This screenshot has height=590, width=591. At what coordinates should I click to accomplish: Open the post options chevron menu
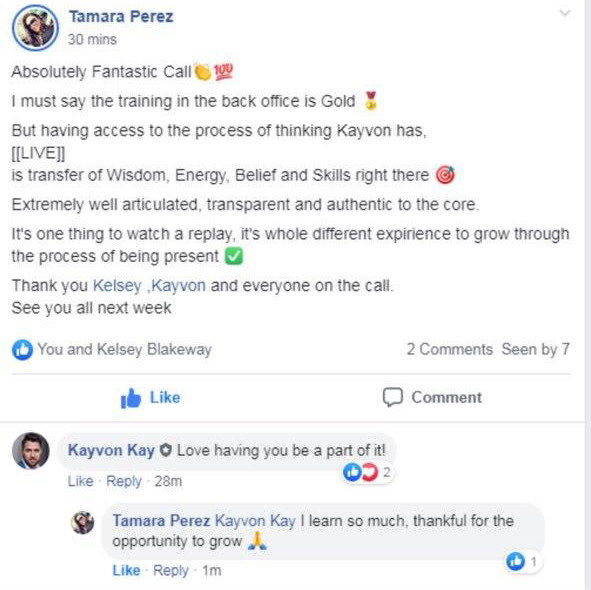coord(564,14)
